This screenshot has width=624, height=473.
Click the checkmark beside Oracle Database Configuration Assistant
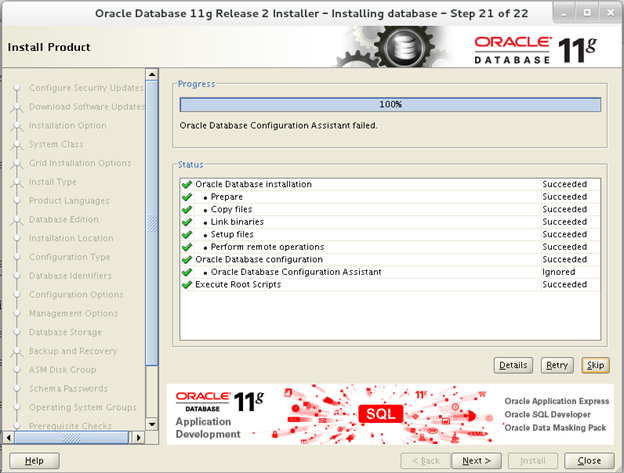(187, 272)
